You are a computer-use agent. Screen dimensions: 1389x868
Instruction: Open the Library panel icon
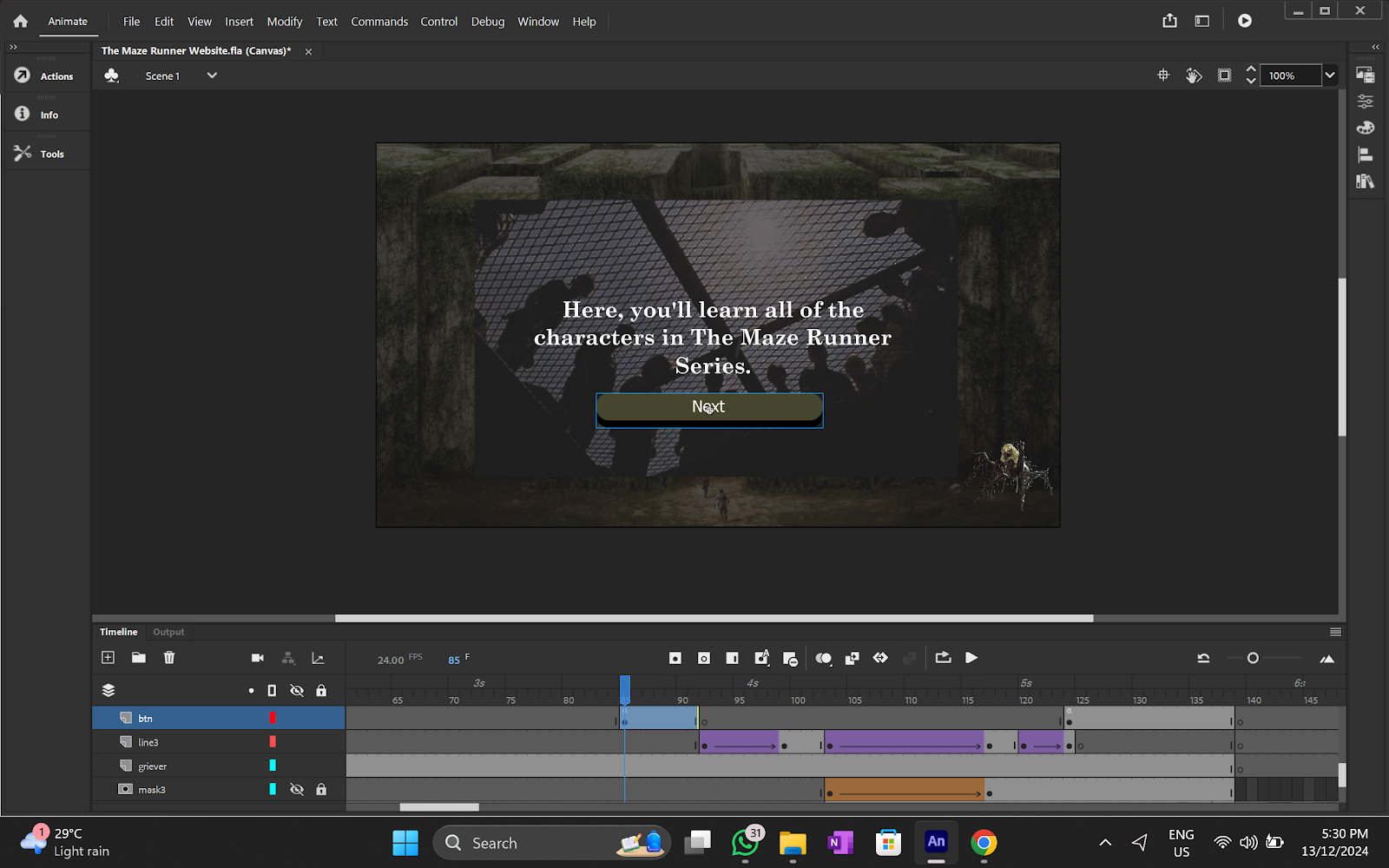[x=1365, y=181]
